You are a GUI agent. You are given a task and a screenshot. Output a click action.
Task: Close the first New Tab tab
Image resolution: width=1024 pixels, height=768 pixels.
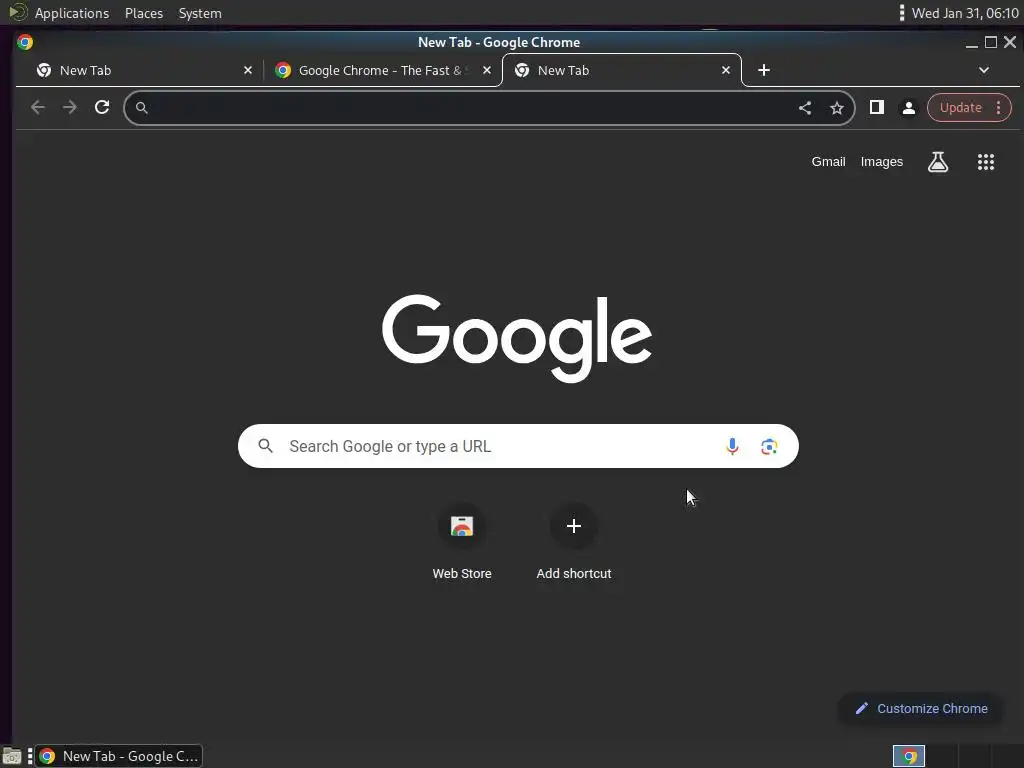248,70
